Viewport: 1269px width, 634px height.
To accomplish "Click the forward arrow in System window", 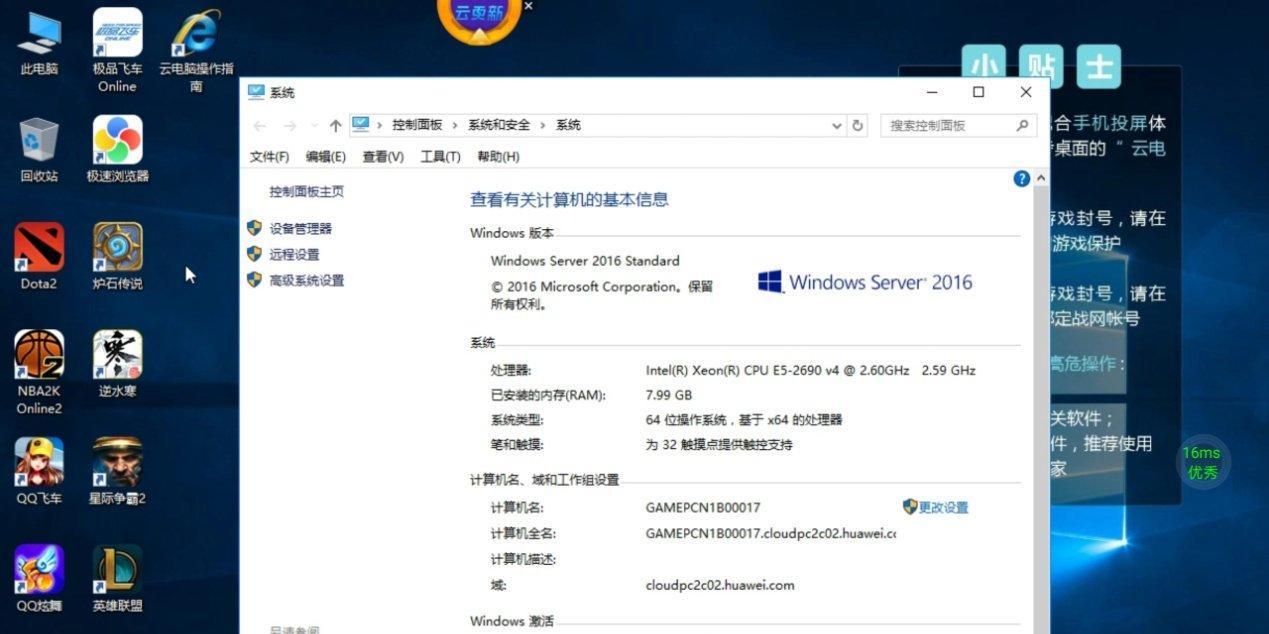I will (x=290, y=126).
